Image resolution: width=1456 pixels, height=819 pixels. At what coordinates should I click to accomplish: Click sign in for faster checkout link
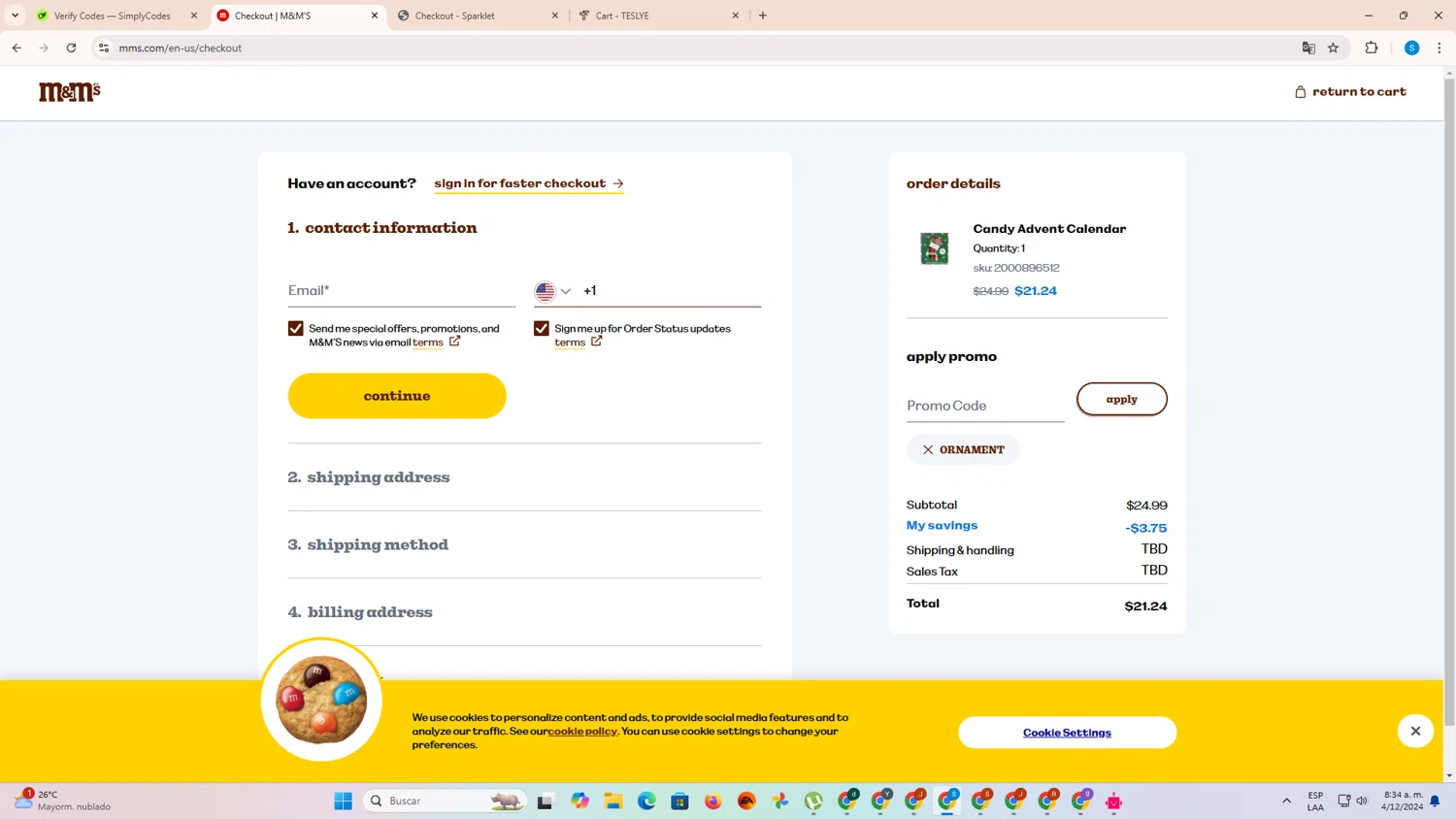[529, 183]
